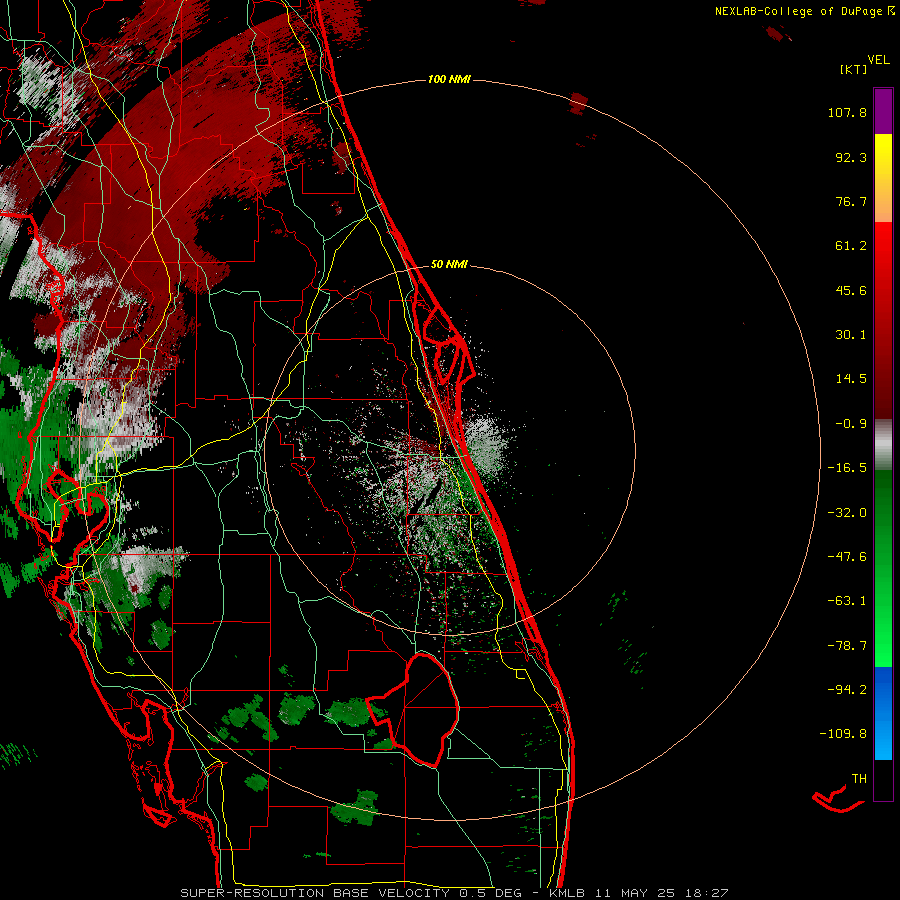Click the 92.3 legend value
The image size is (900, 900).
(851, 157)
